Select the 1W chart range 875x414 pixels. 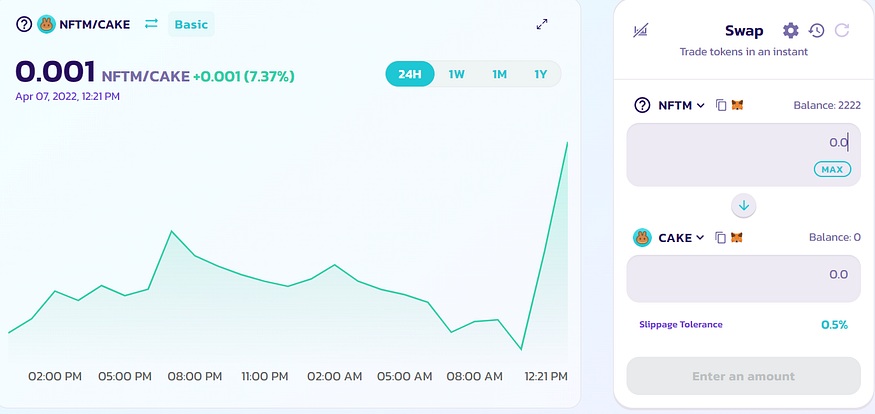point(456,74)
